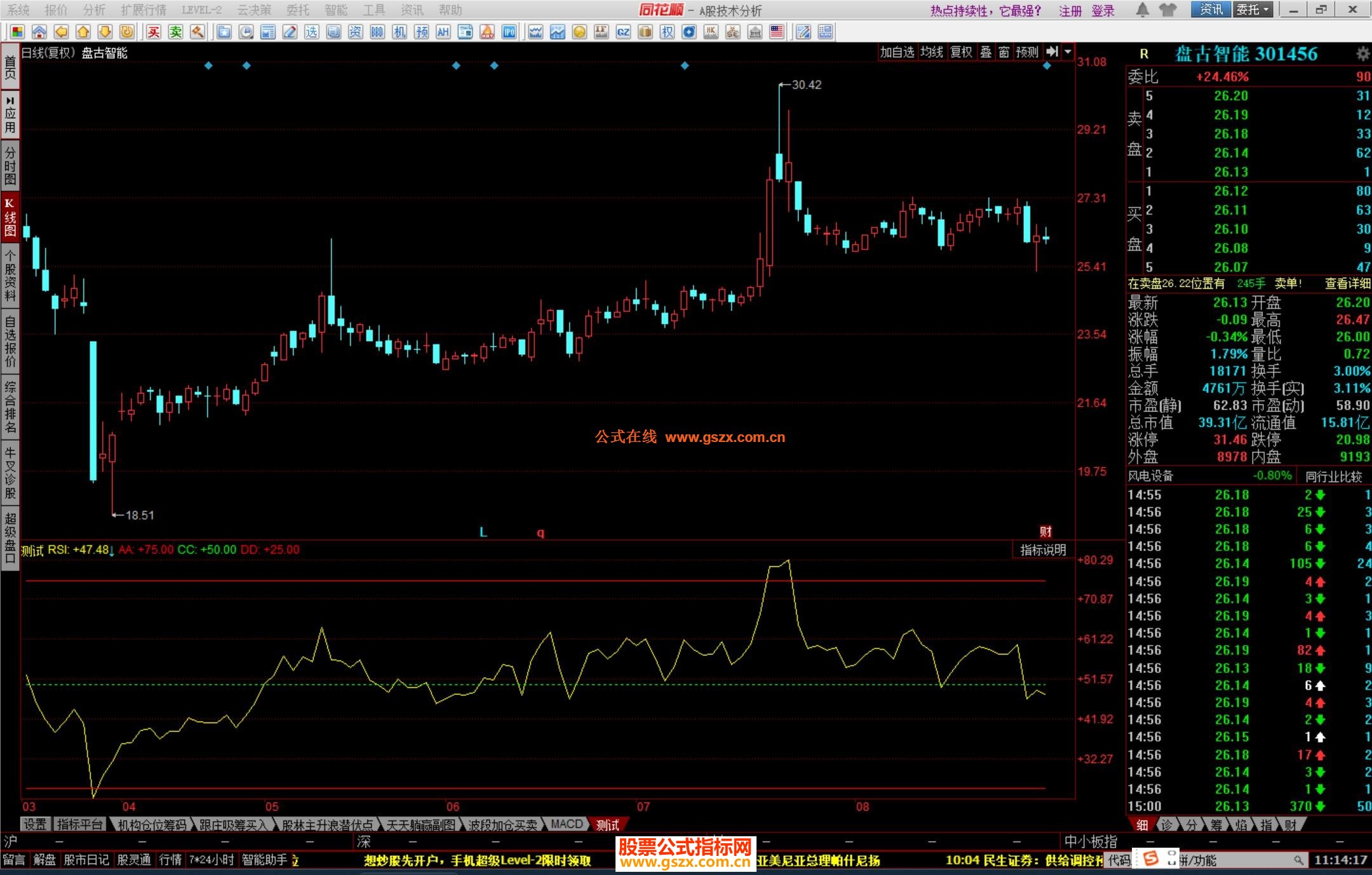Switch to the MACD indicator tab

566,824
